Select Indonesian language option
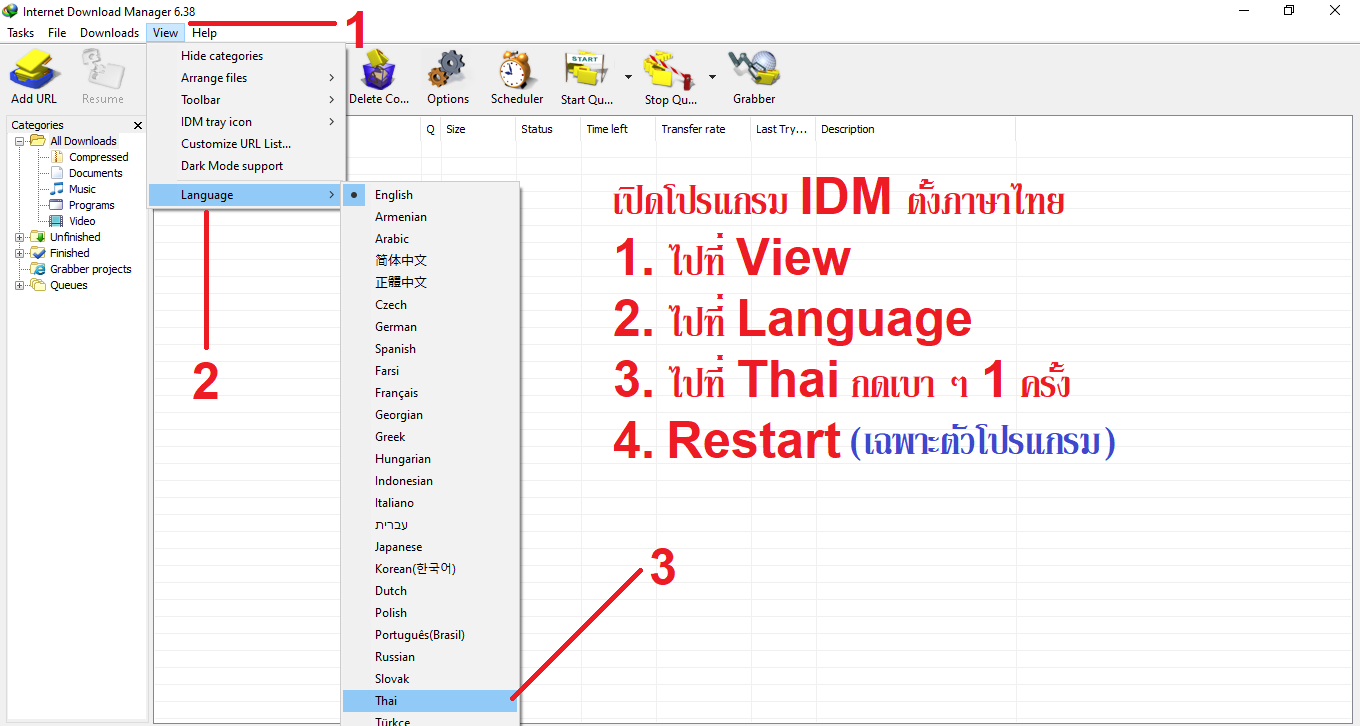This screenshot has width=1360, height=726. click(431, 481)
